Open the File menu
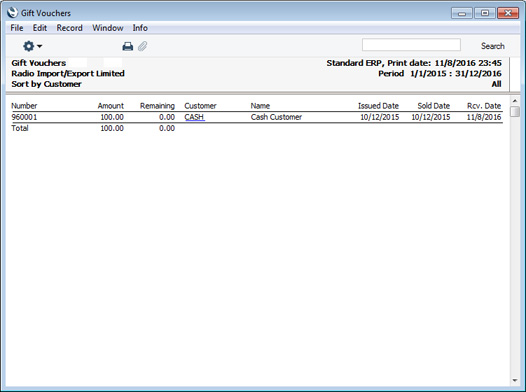The image size is (526, 392). click(x=17, y=28)
